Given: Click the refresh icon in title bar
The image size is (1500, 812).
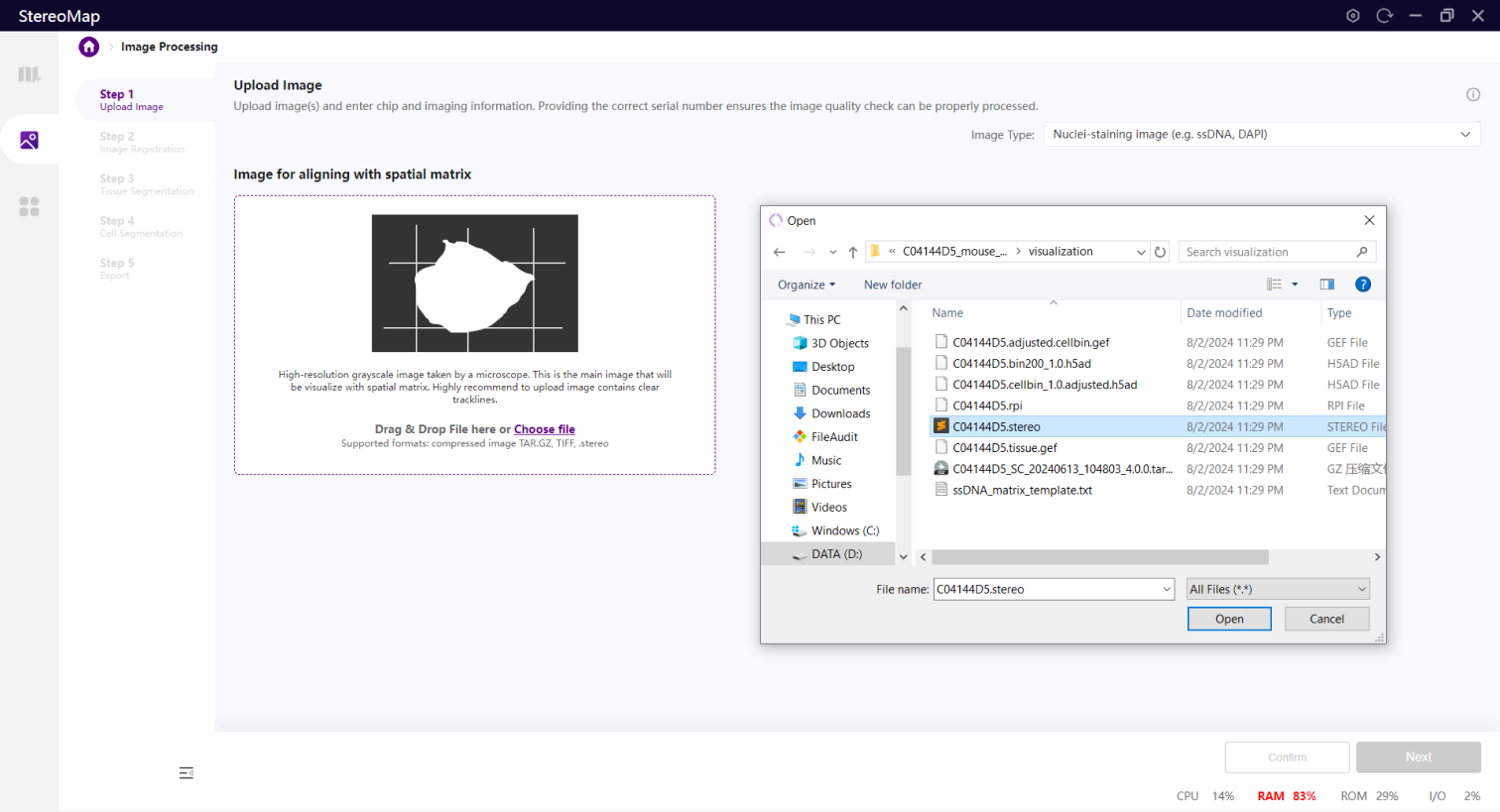Looking at the screenshot, I should click(1384, 16).
